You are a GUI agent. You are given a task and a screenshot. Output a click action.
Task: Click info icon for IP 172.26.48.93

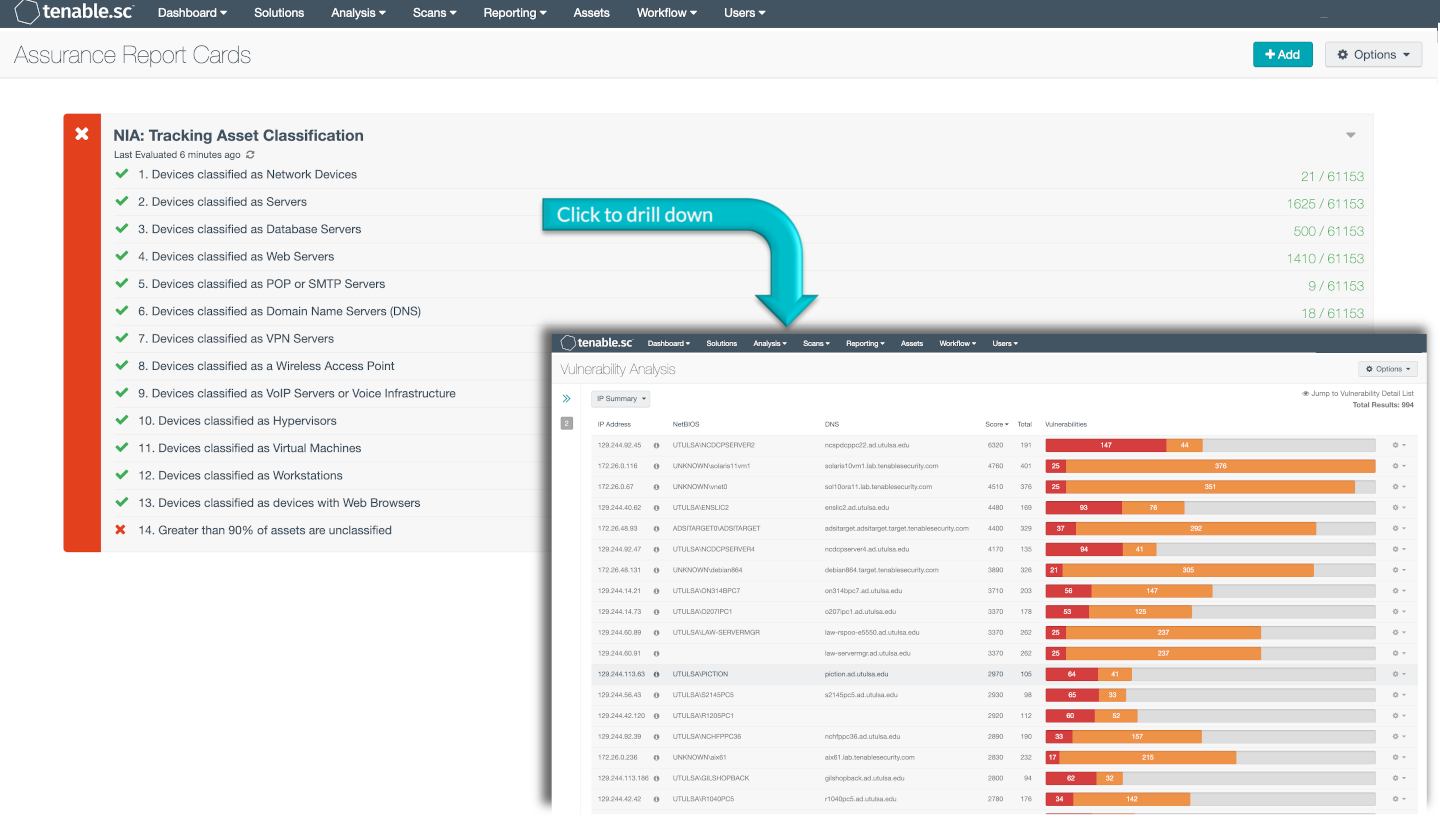[657, 528]
